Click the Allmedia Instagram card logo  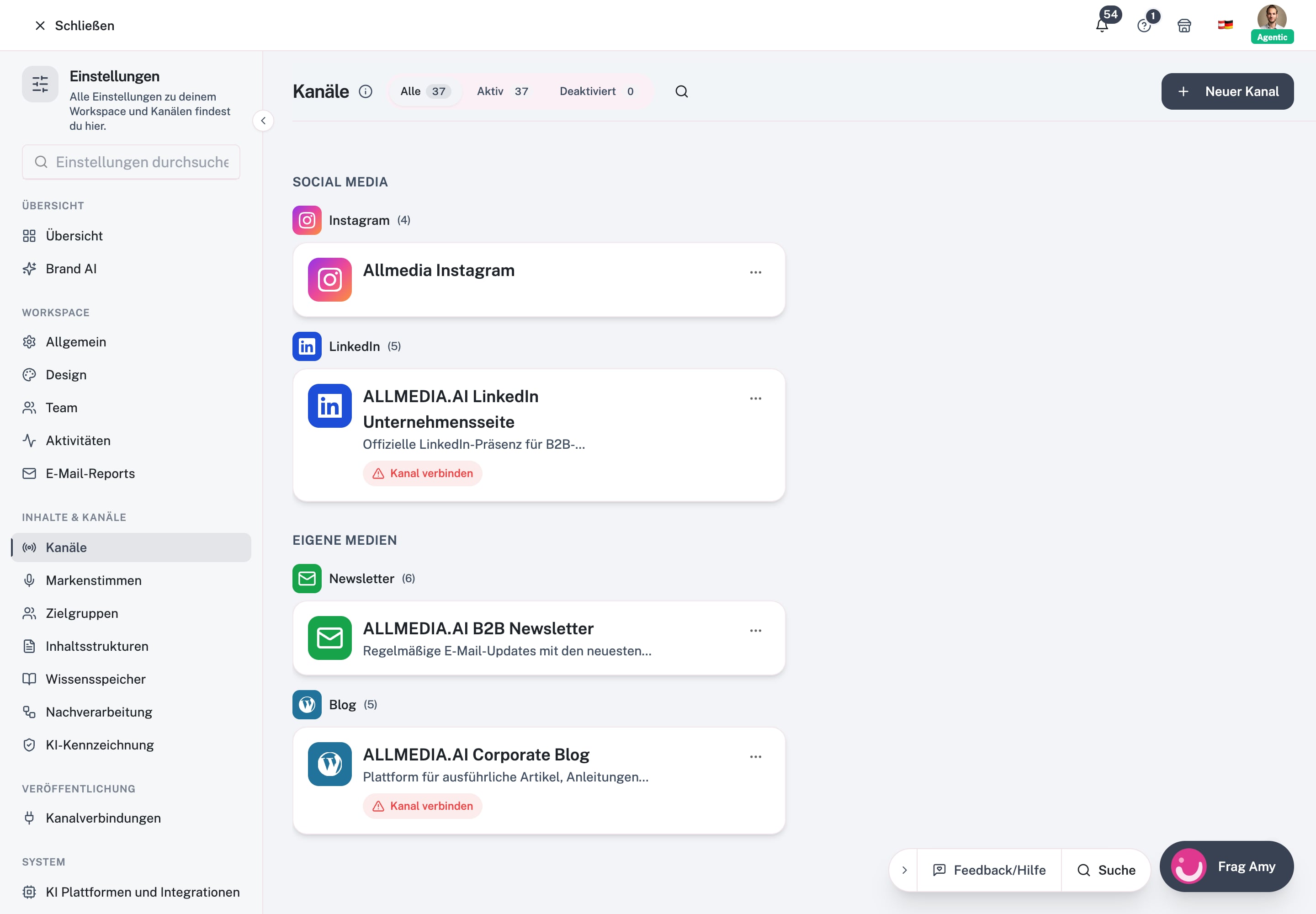pos(330,280)
